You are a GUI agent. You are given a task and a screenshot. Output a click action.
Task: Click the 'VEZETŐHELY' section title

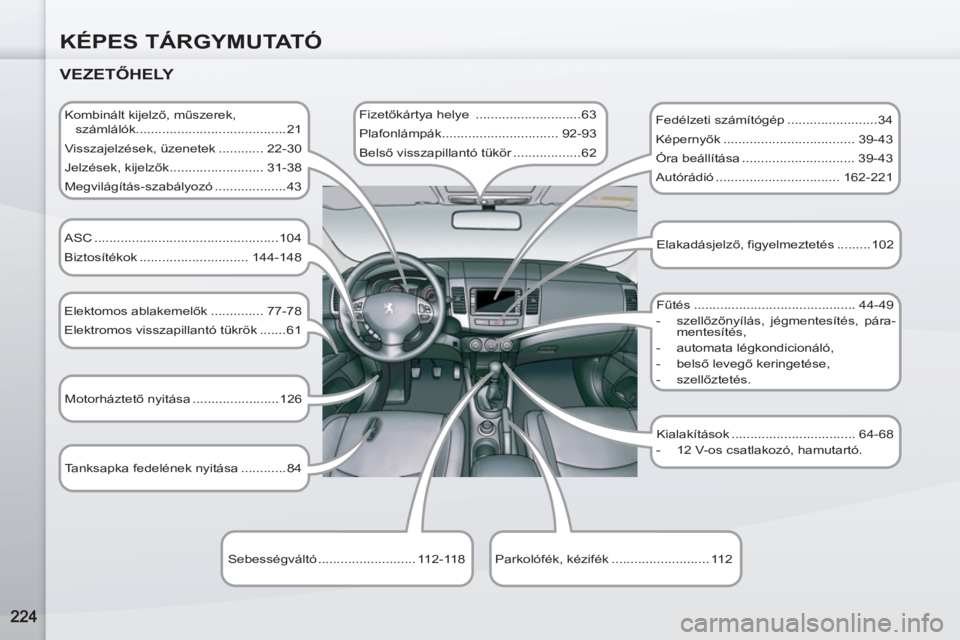click(x=117, y=74)
